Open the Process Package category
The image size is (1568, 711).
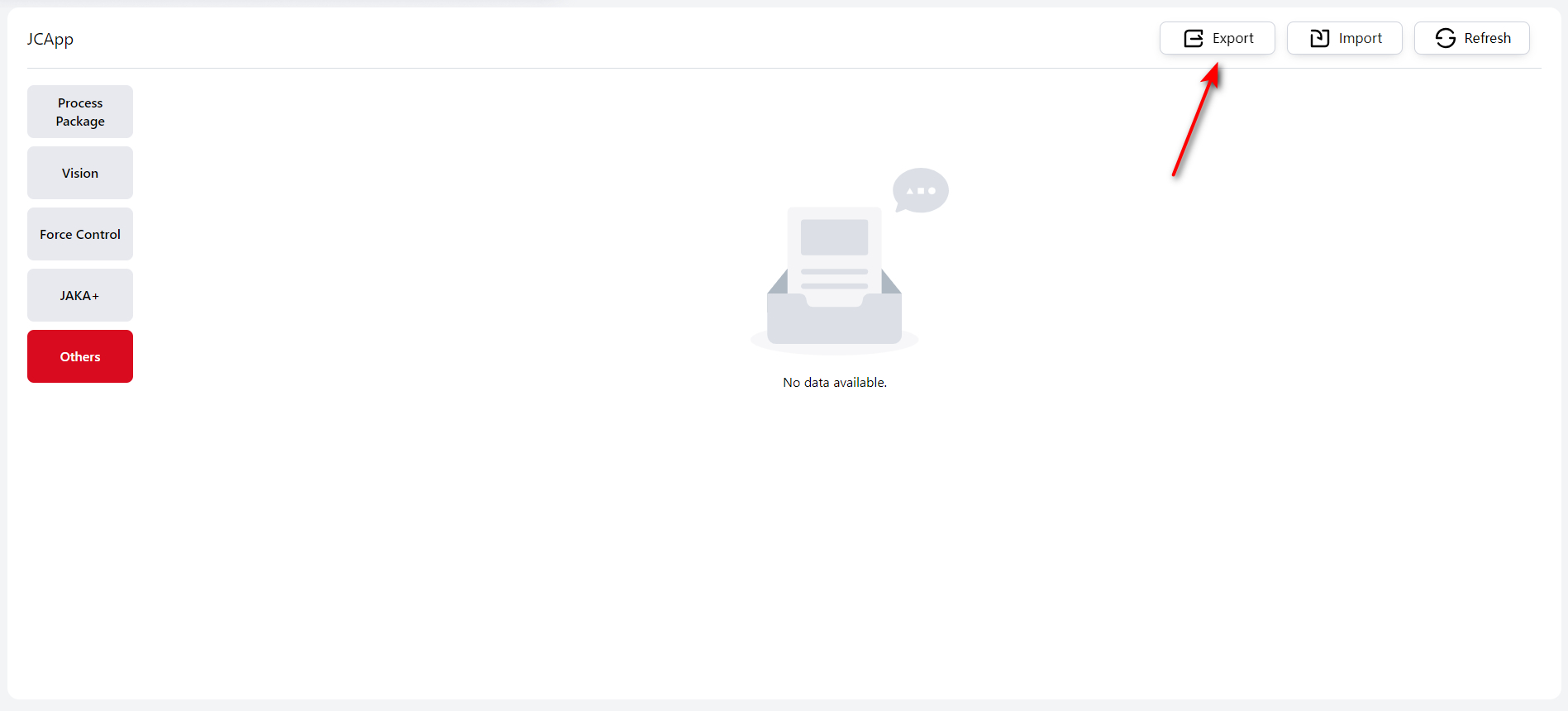pos(80,112)
